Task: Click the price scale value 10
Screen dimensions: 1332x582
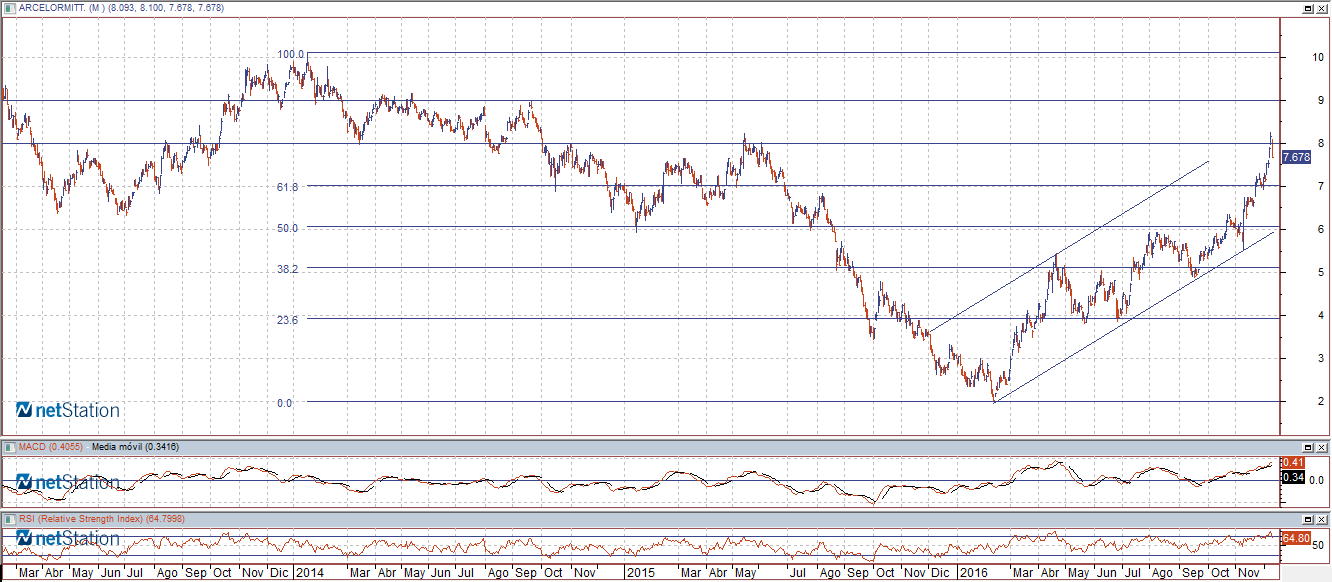Action: click(1319, 58)
